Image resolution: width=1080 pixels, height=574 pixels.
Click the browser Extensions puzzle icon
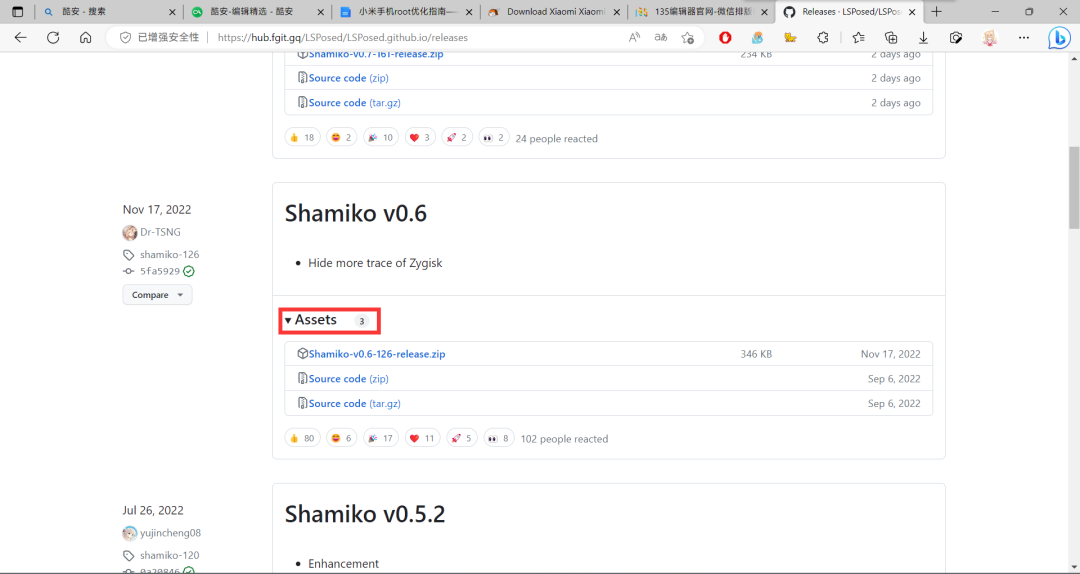[x=823, y=37]
